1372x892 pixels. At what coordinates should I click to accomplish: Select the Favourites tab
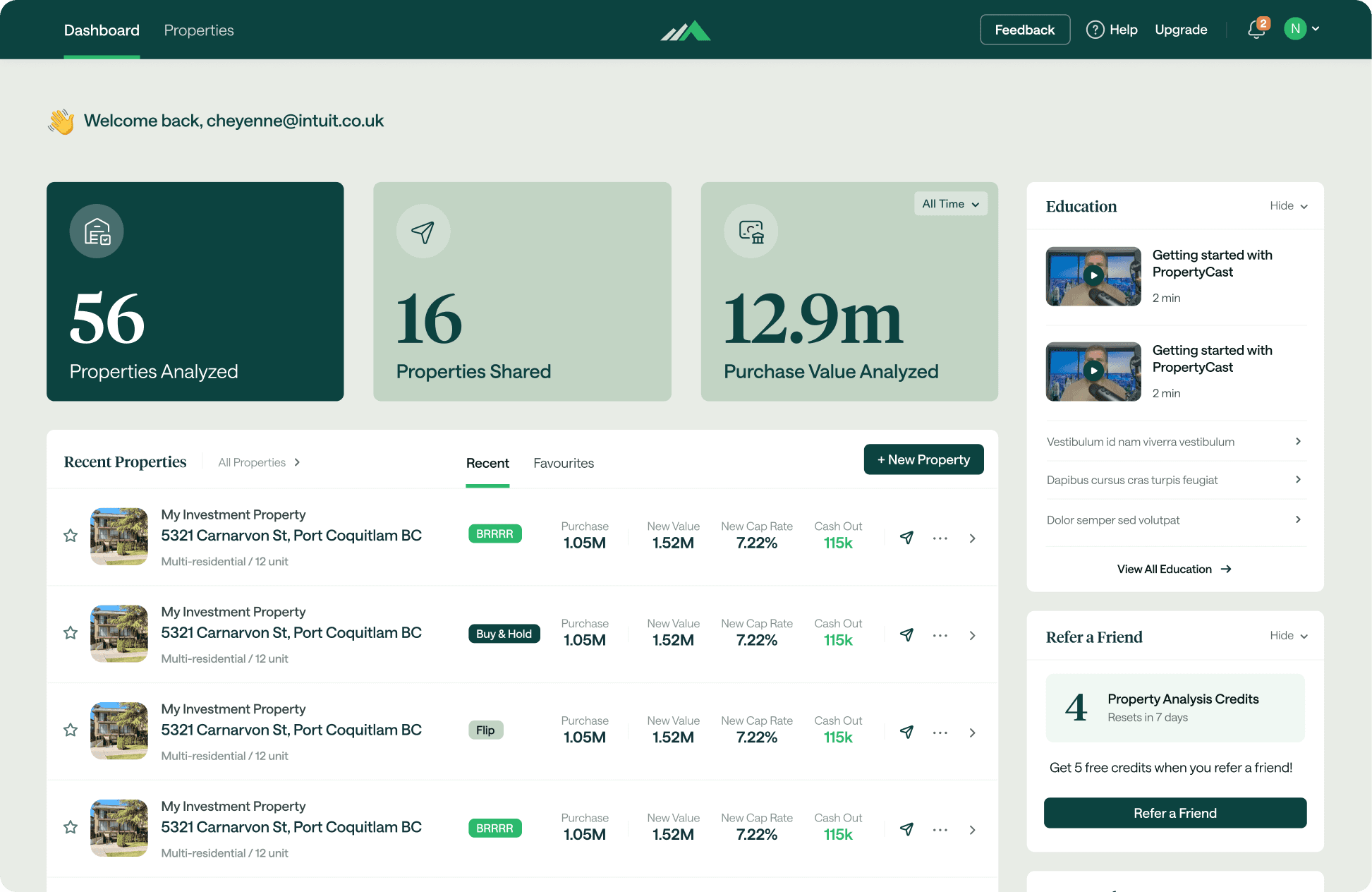point(564,463)
